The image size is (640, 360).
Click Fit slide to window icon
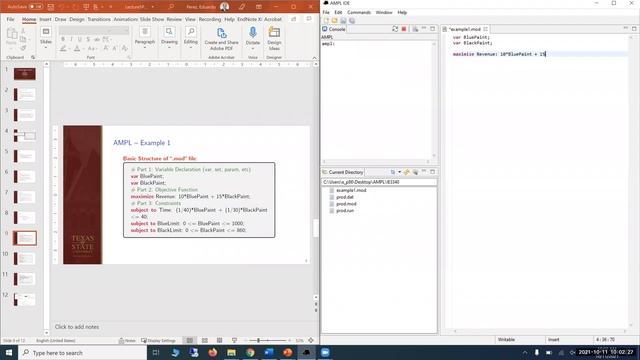pyautogui.click(x=311, y=340)
